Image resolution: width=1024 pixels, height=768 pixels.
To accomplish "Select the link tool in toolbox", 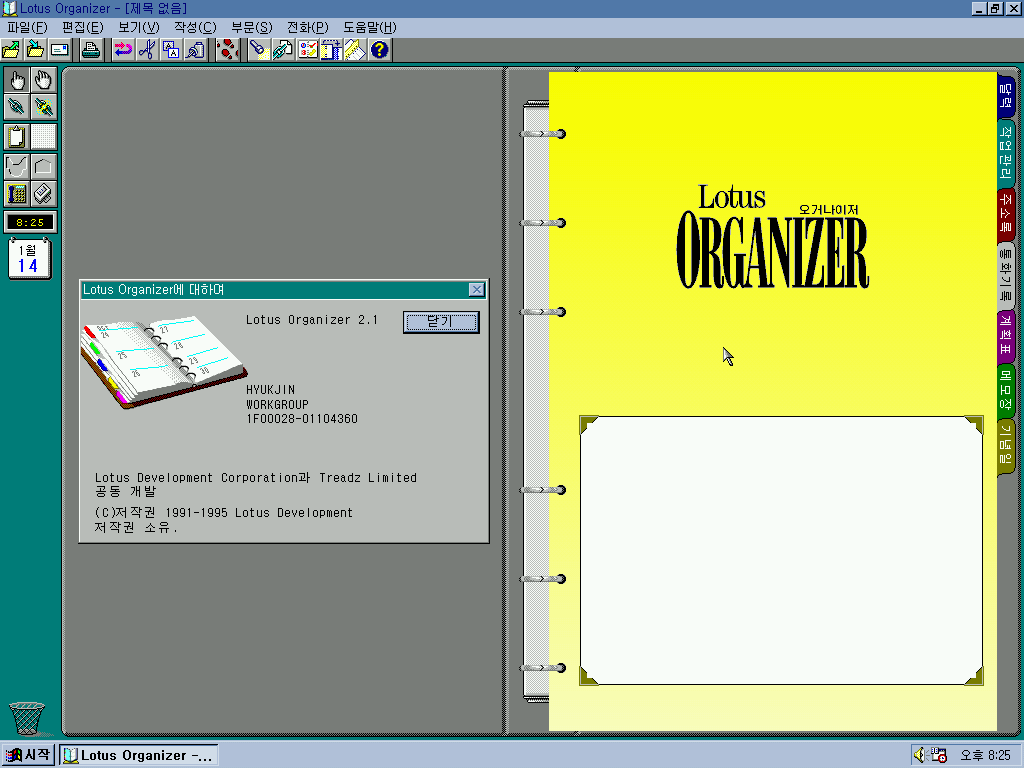I will coord(17,106).
